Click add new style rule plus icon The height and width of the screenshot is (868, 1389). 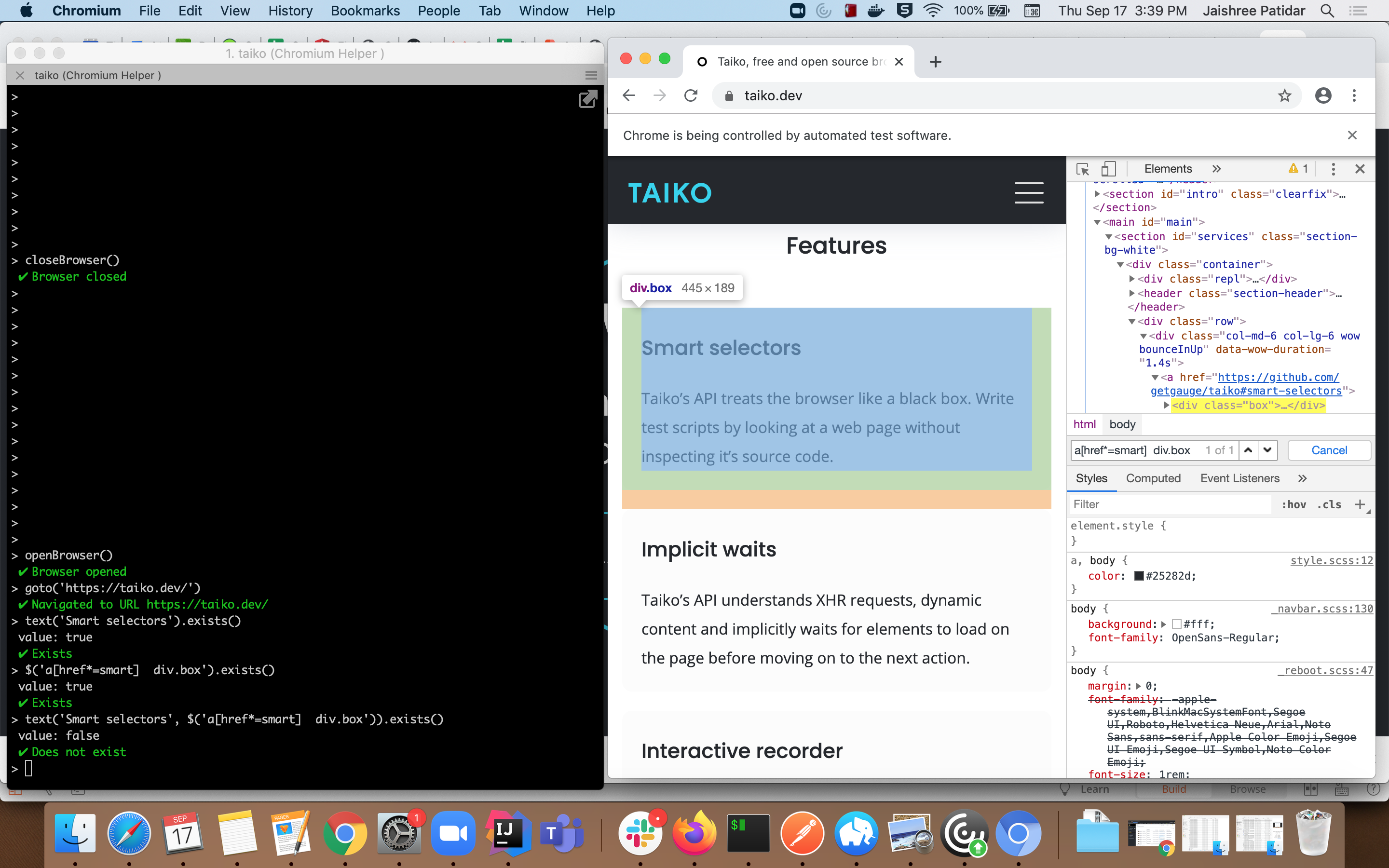(x=1359, y=504)
